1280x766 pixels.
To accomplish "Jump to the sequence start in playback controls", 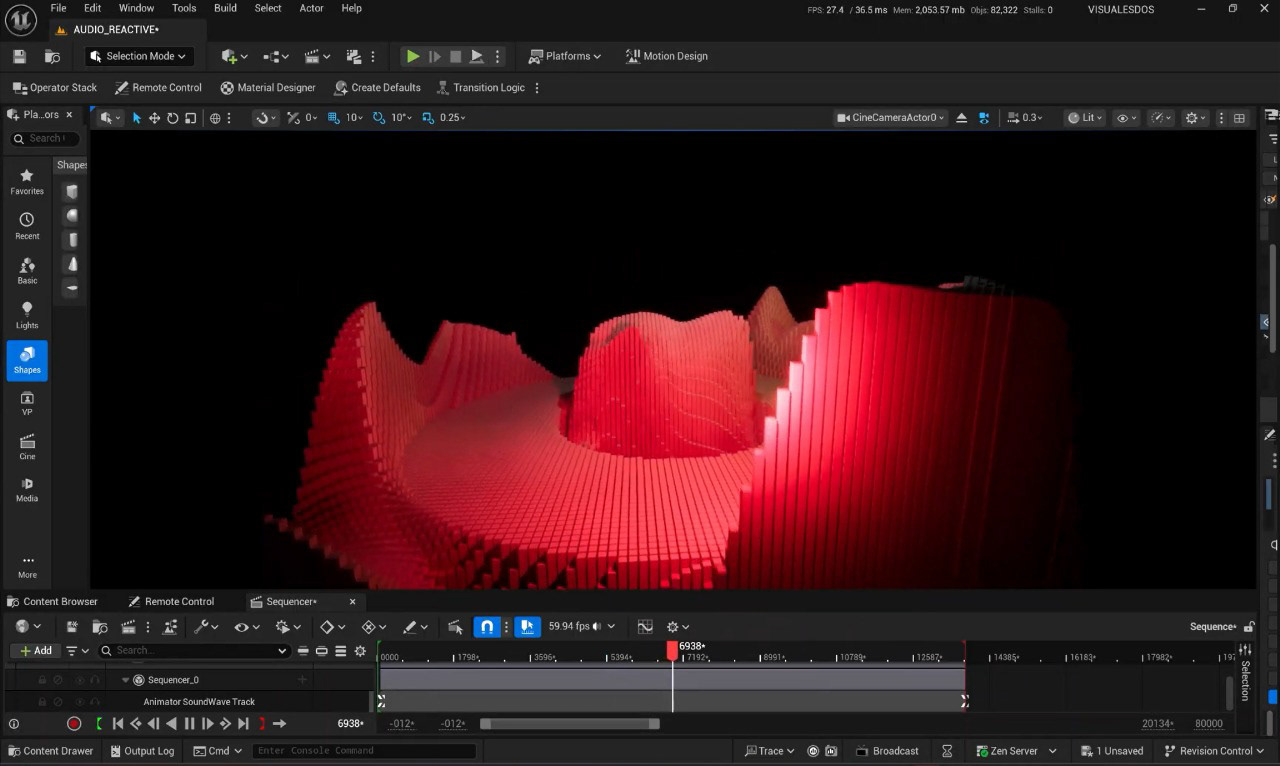I will [x=117, y=723].
